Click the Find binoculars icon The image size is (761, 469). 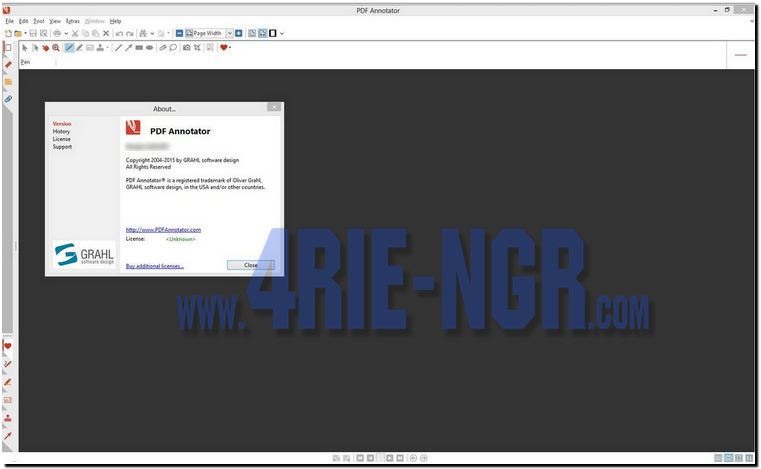point(143,34)
